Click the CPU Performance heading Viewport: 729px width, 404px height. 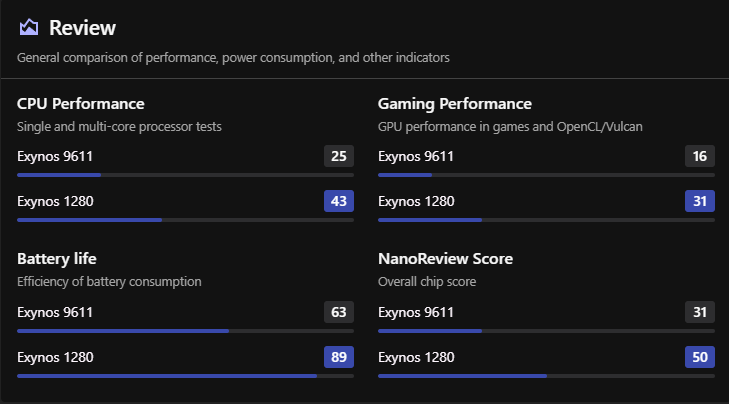point(81,104)
